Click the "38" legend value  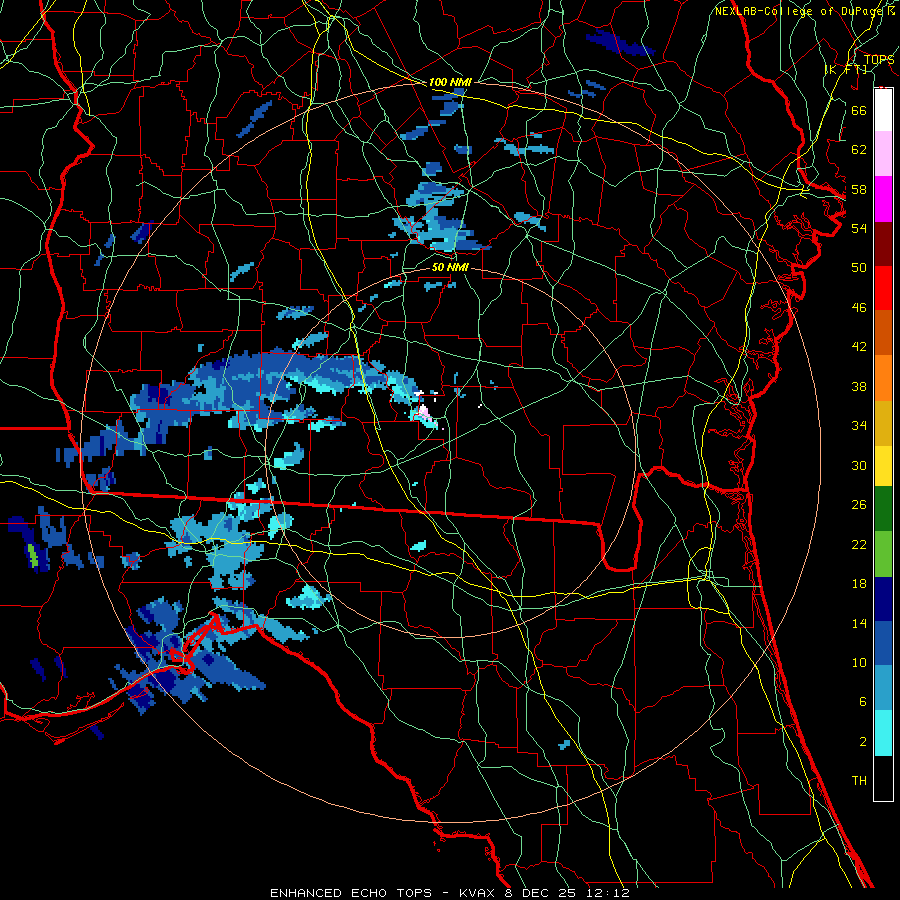click(x=859, y=386)
